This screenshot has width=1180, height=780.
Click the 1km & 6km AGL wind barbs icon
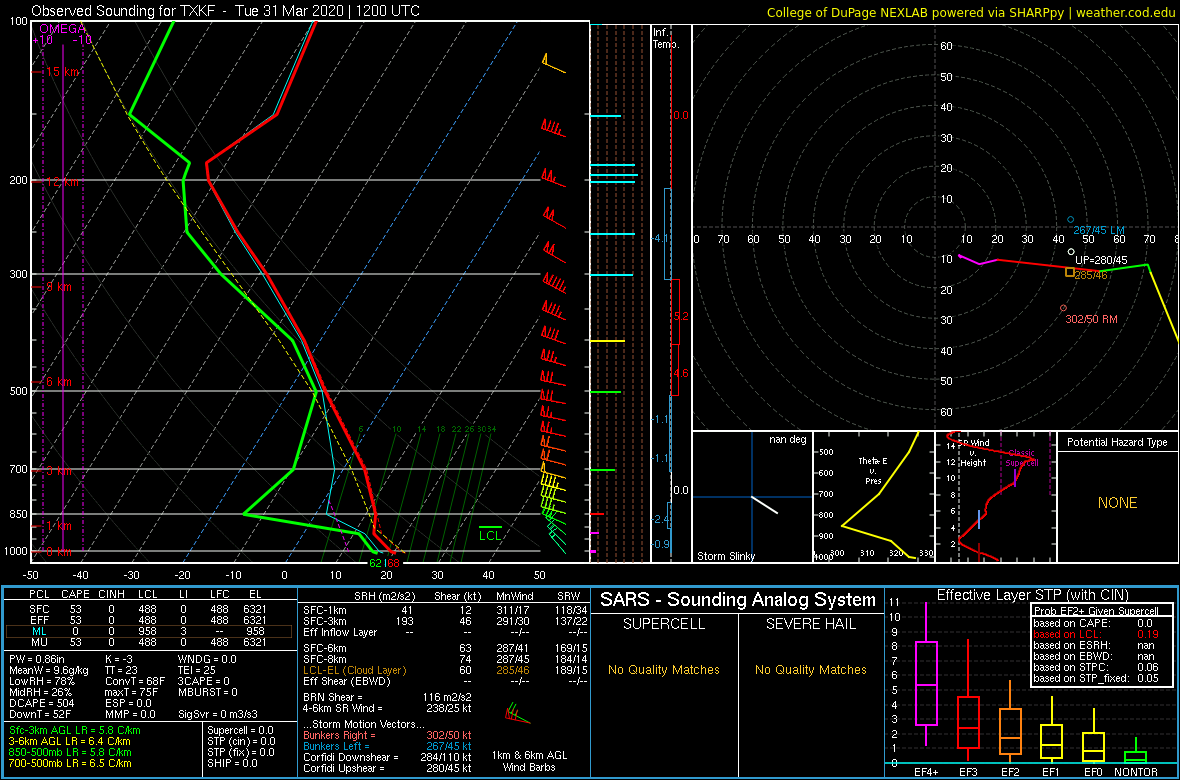517,713
